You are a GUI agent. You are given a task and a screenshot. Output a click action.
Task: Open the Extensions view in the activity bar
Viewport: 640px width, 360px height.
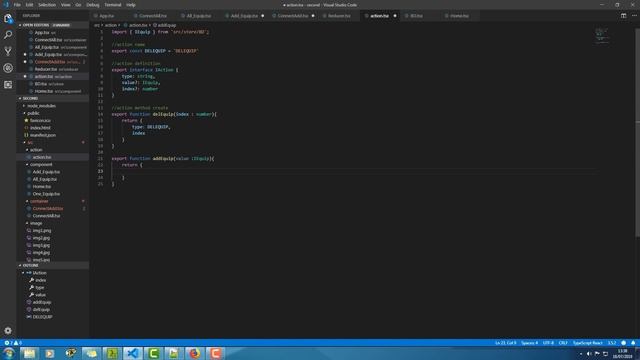(x=8, y=84)
